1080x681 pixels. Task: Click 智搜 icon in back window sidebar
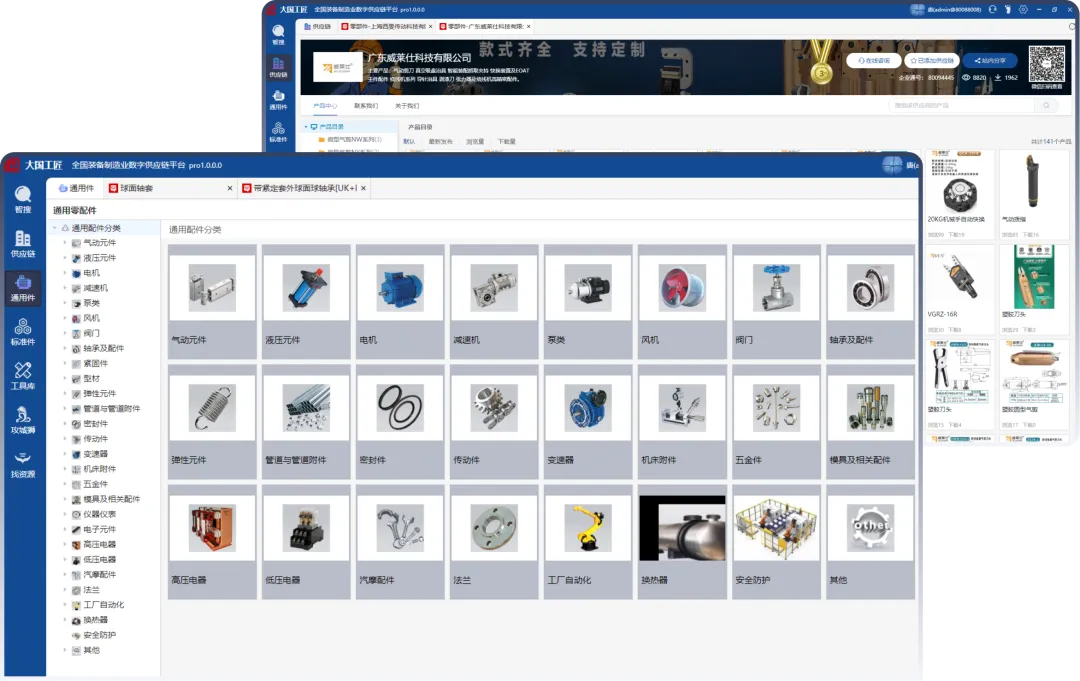(x=278, y=34)
